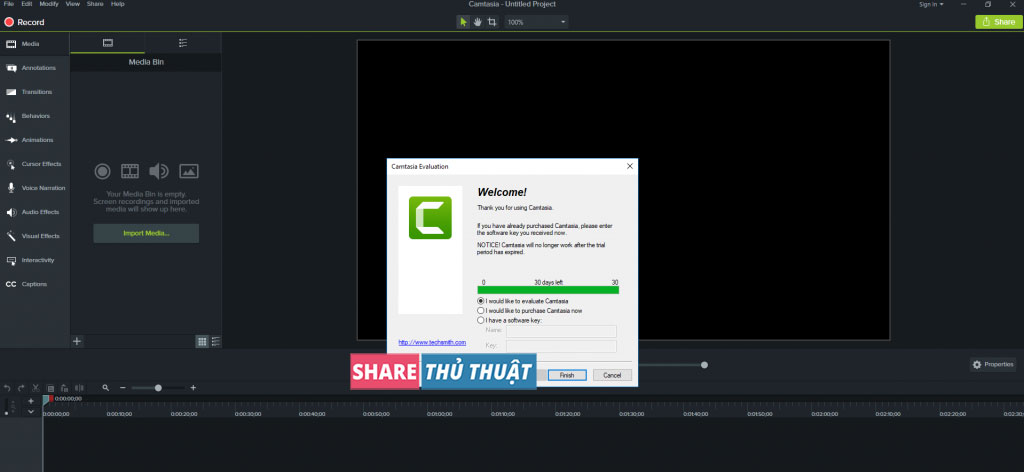Open the Help menu
This screenshot has height=472, width=1024.
(118, 4)
